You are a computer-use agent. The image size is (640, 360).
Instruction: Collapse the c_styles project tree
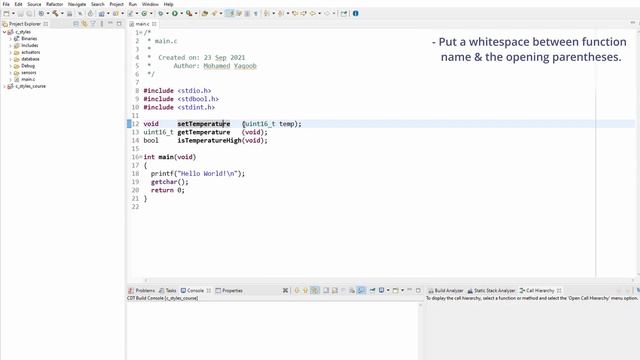click(4, 32)
